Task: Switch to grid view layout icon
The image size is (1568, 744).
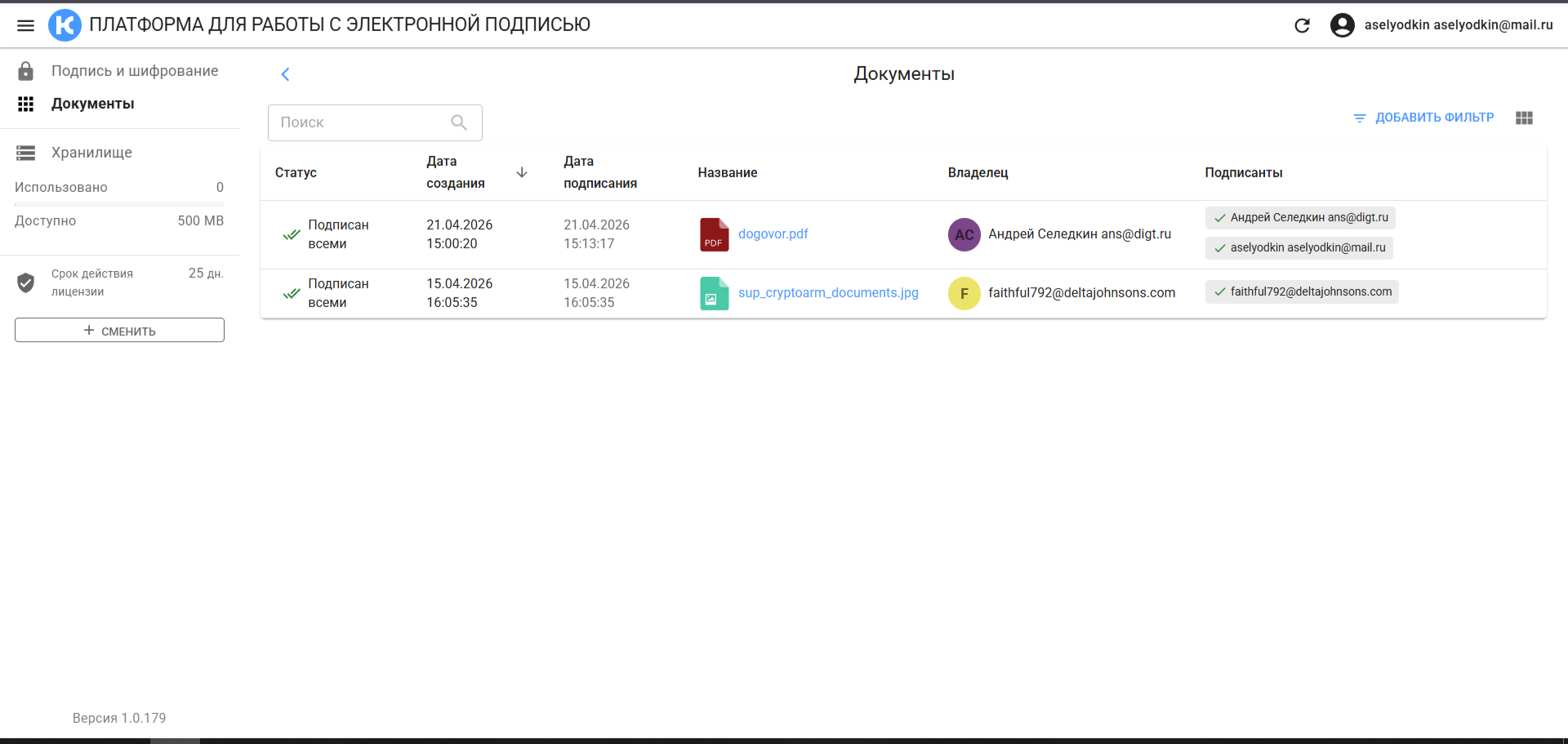Action: coord(1524,118)
